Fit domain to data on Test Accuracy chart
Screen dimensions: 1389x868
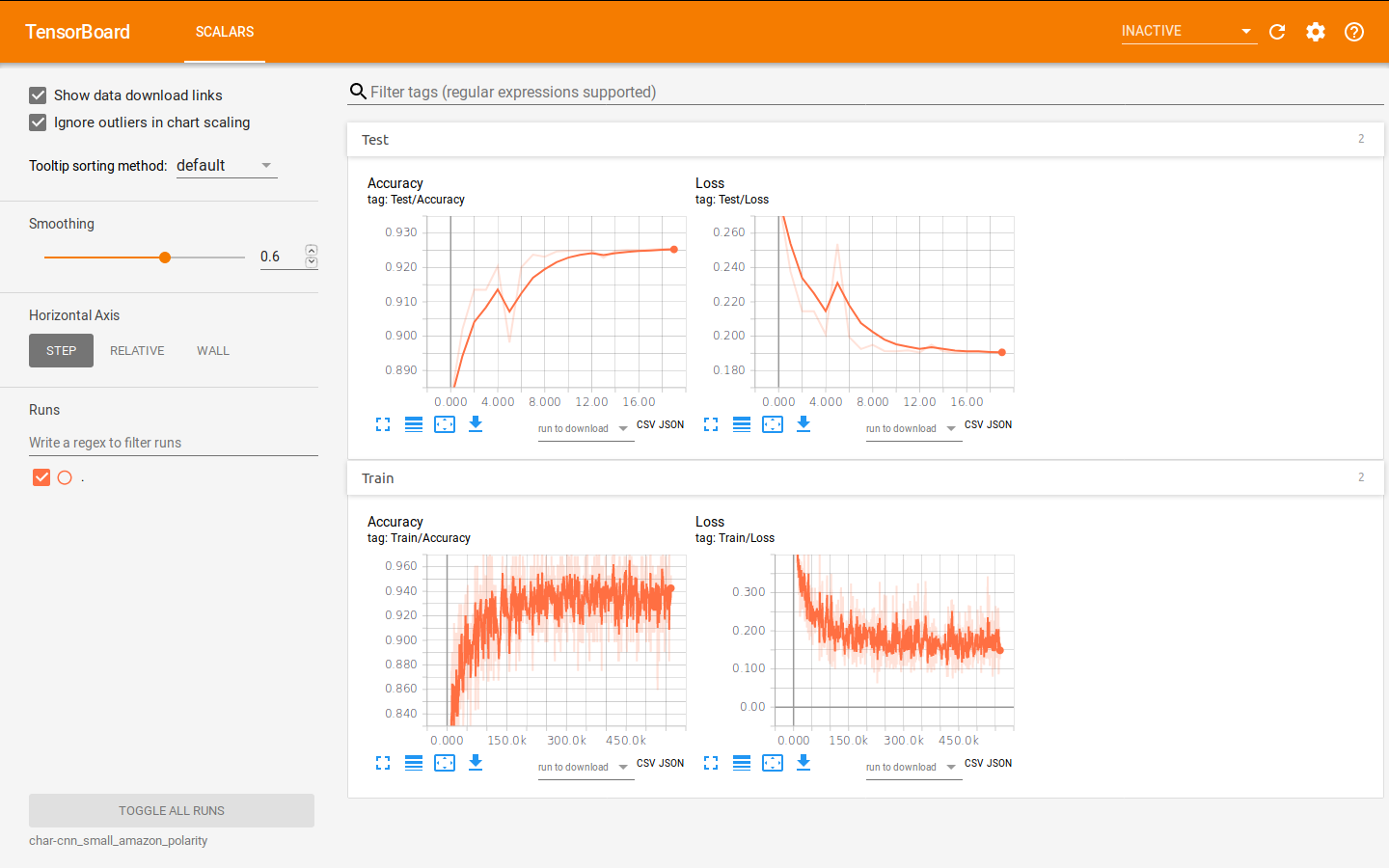pyautogui.click(x=445, y=424)
